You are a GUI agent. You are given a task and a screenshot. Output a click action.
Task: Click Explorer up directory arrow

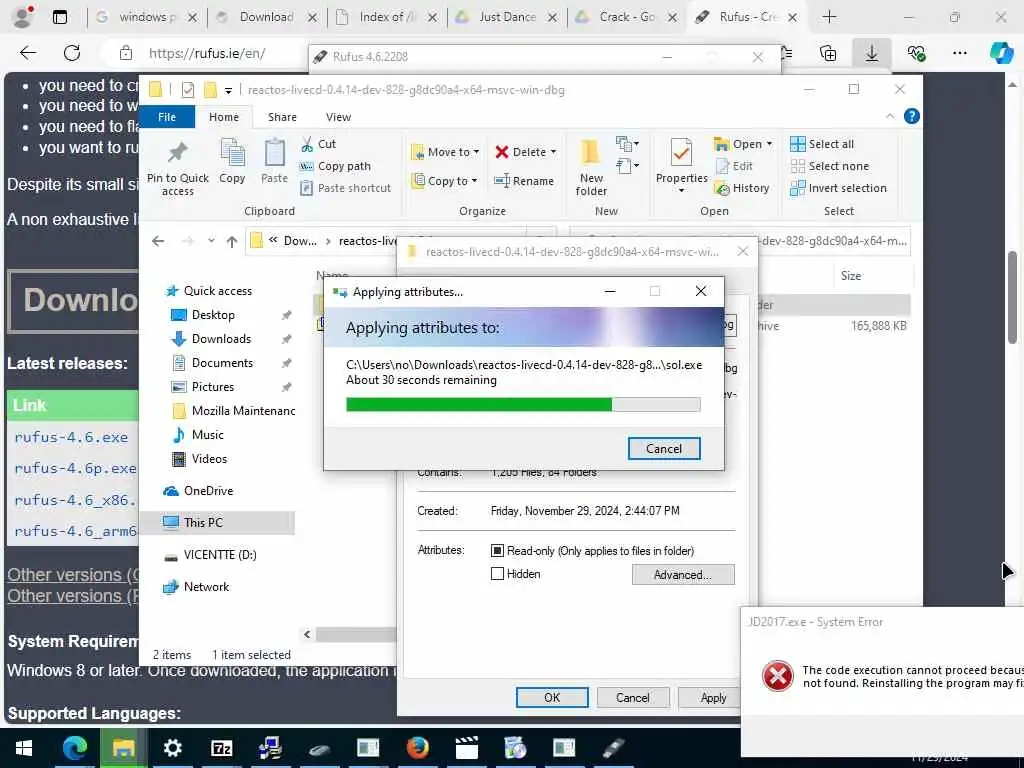coord(232,242)
